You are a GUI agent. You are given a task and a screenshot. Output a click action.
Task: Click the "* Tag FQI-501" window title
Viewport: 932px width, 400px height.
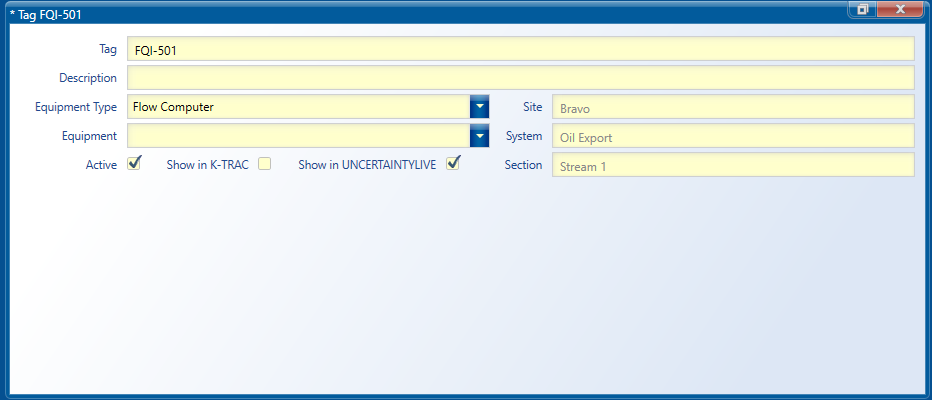tap(46, 15)
